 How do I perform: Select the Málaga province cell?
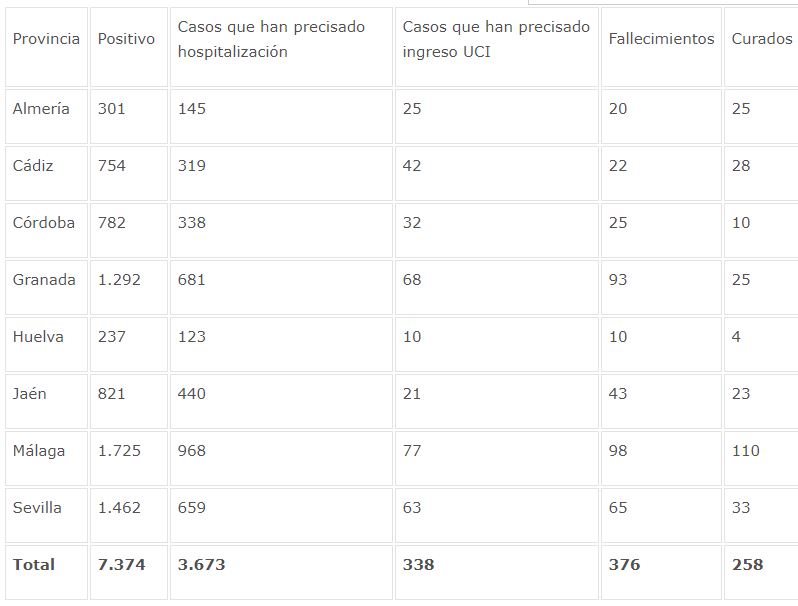(x=39, y=451)
